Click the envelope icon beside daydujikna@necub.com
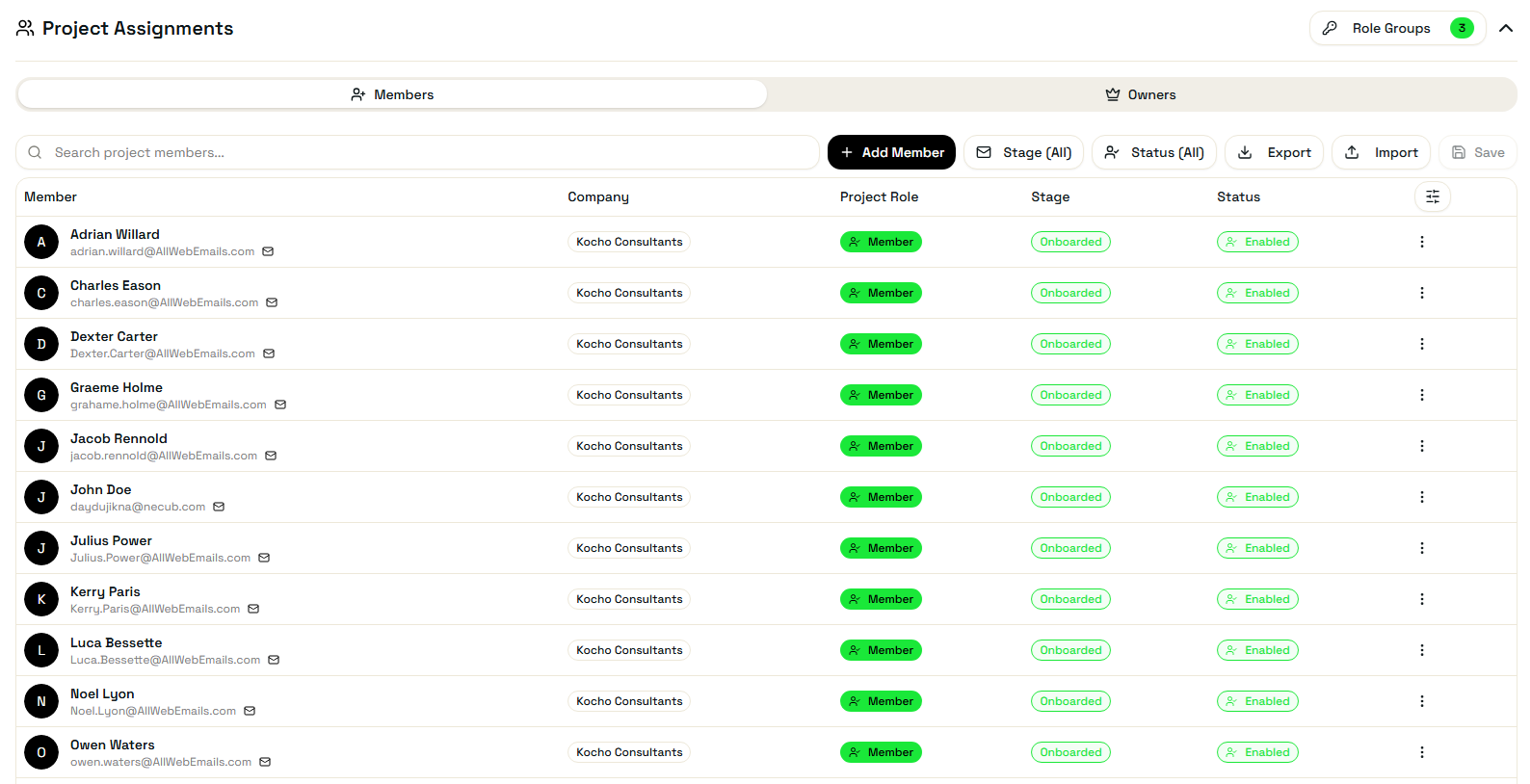This screenshot has height=784, width=1530. 219,507
